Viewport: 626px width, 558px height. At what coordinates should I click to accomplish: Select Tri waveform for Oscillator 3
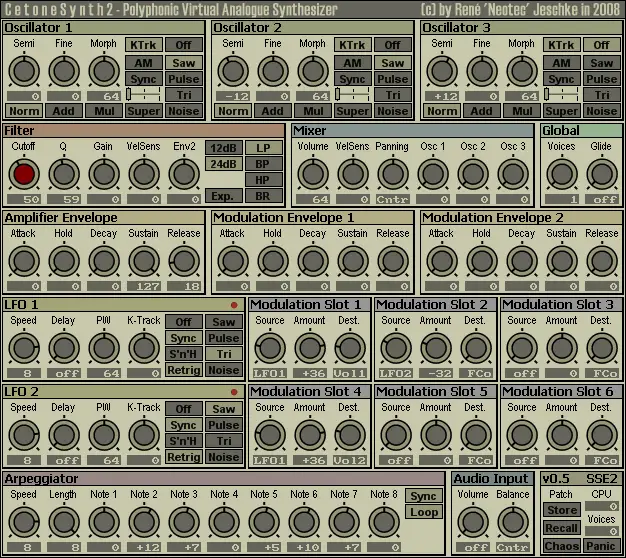click(602, 95)
